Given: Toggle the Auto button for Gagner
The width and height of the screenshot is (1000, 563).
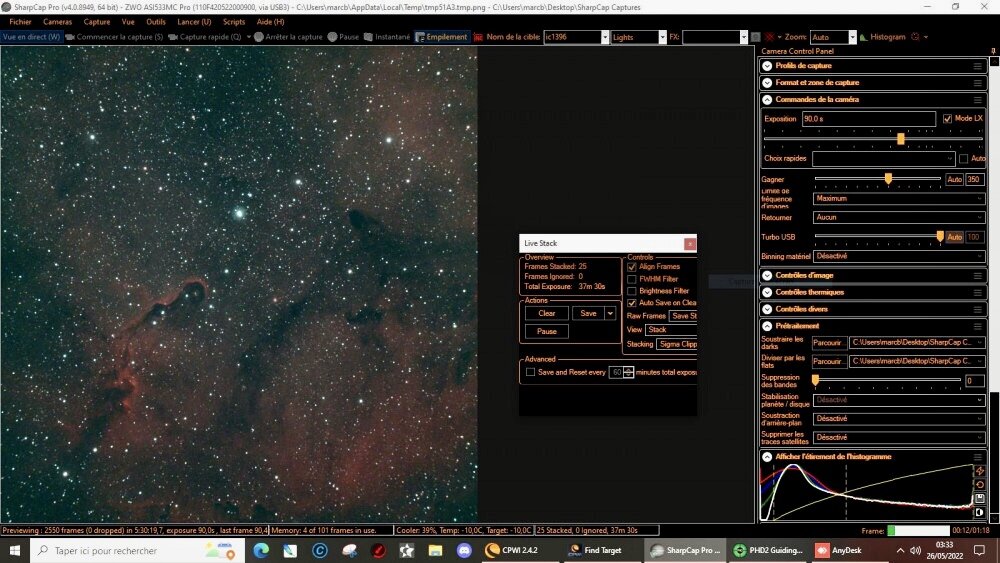Looking at the screenshot, I should pyautogui.click(x=954, y=180).
